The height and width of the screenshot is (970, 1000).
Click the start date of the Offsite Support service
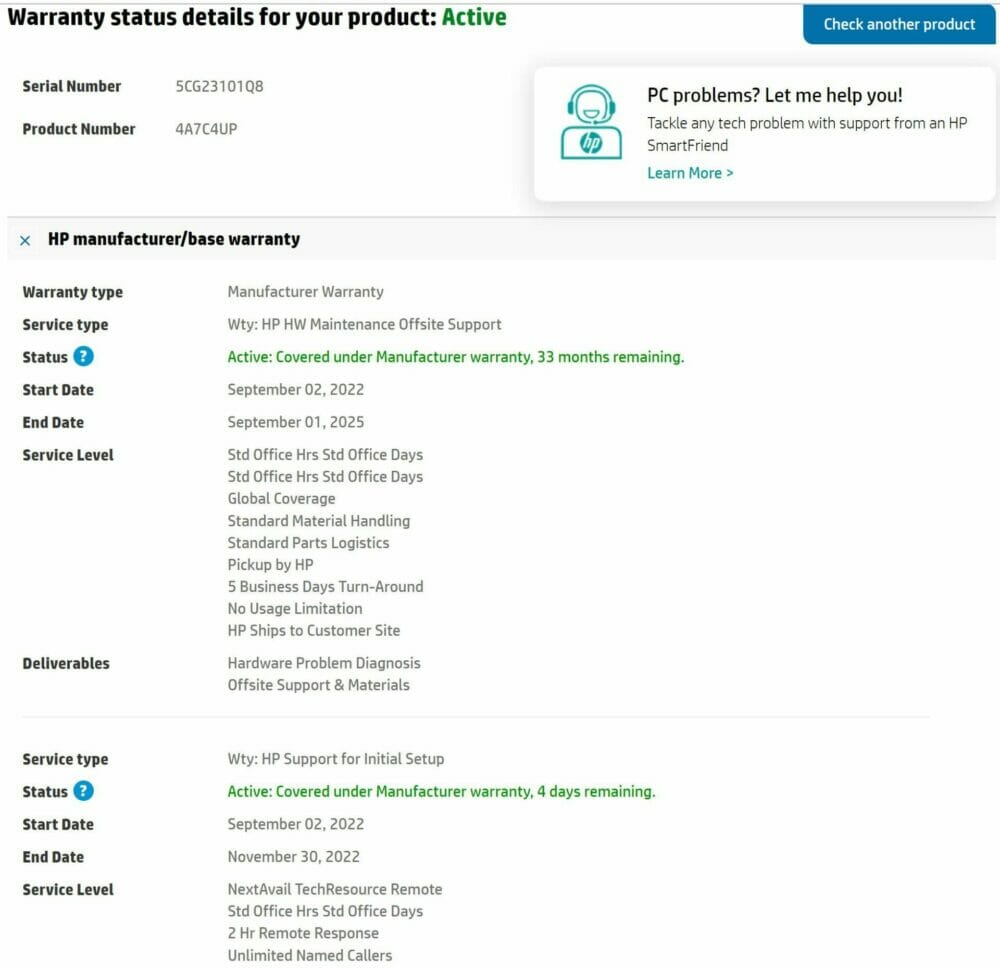pyautogui.click(x=296, y=389)
